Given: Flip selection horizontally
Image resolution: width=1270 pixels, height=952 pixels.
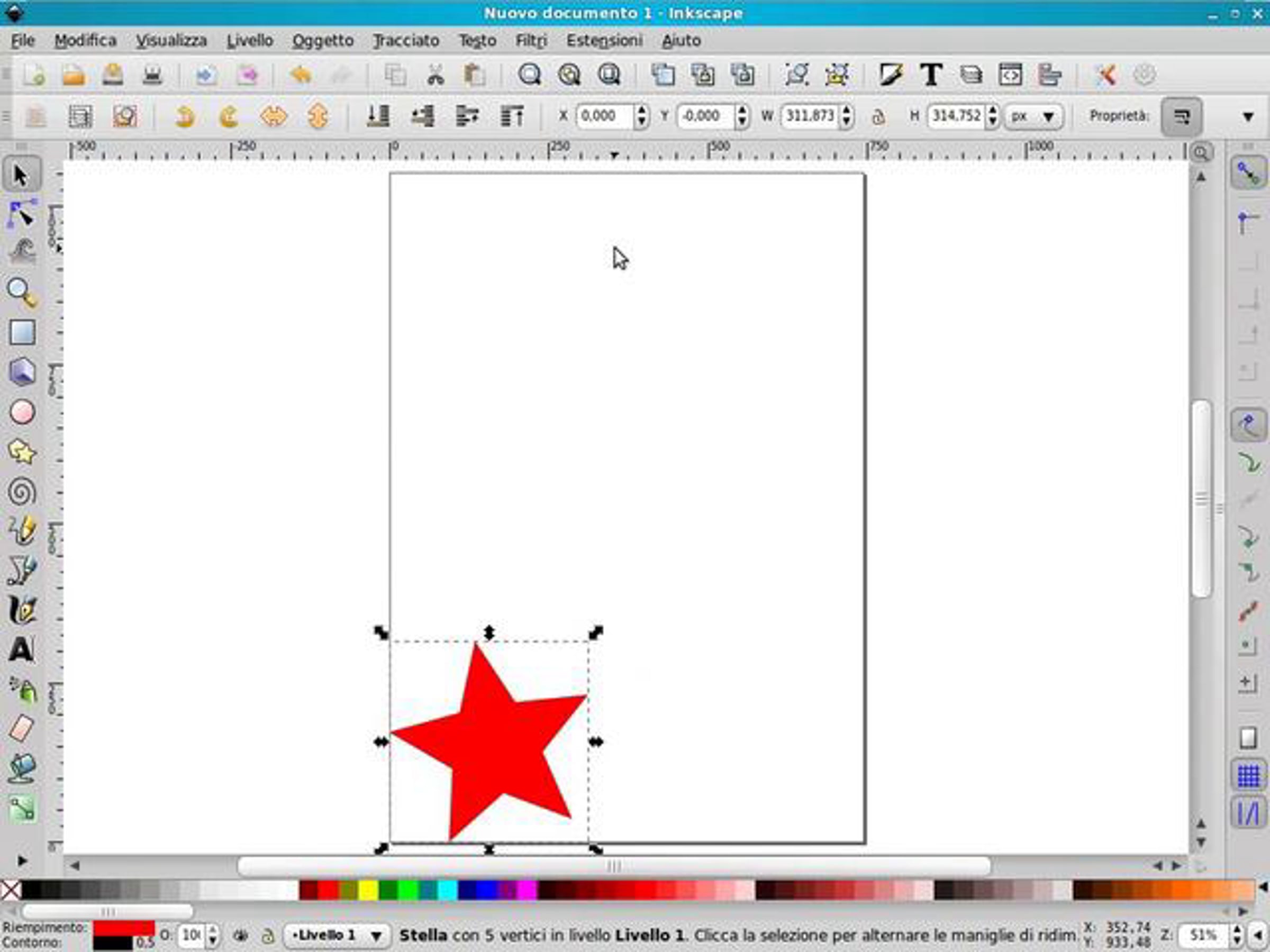Looking at the screenshot, I should [273, 116].
